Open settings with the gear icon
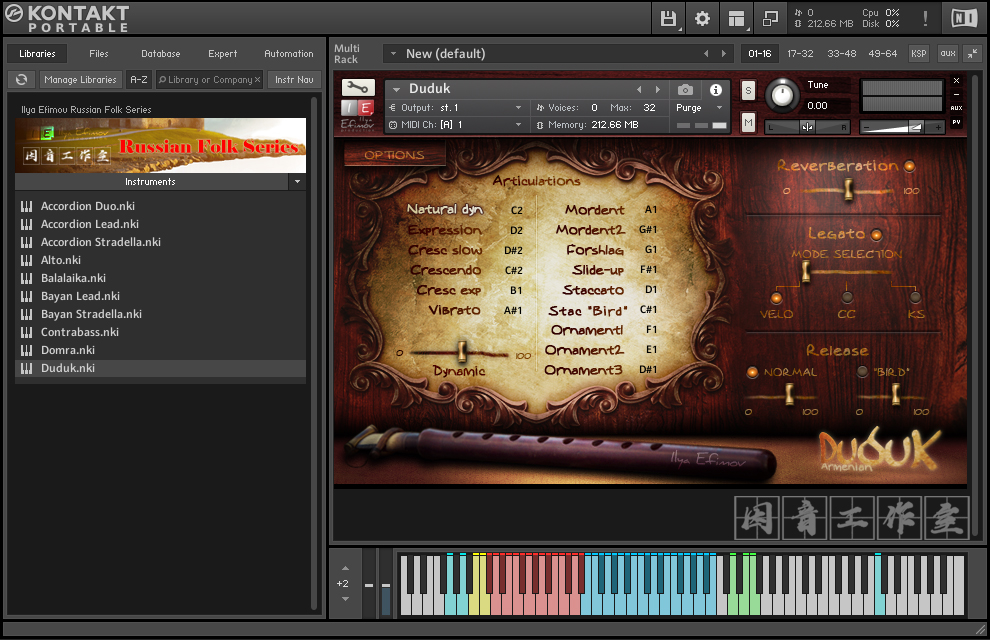990x640 pixels. tap(702, 18)
